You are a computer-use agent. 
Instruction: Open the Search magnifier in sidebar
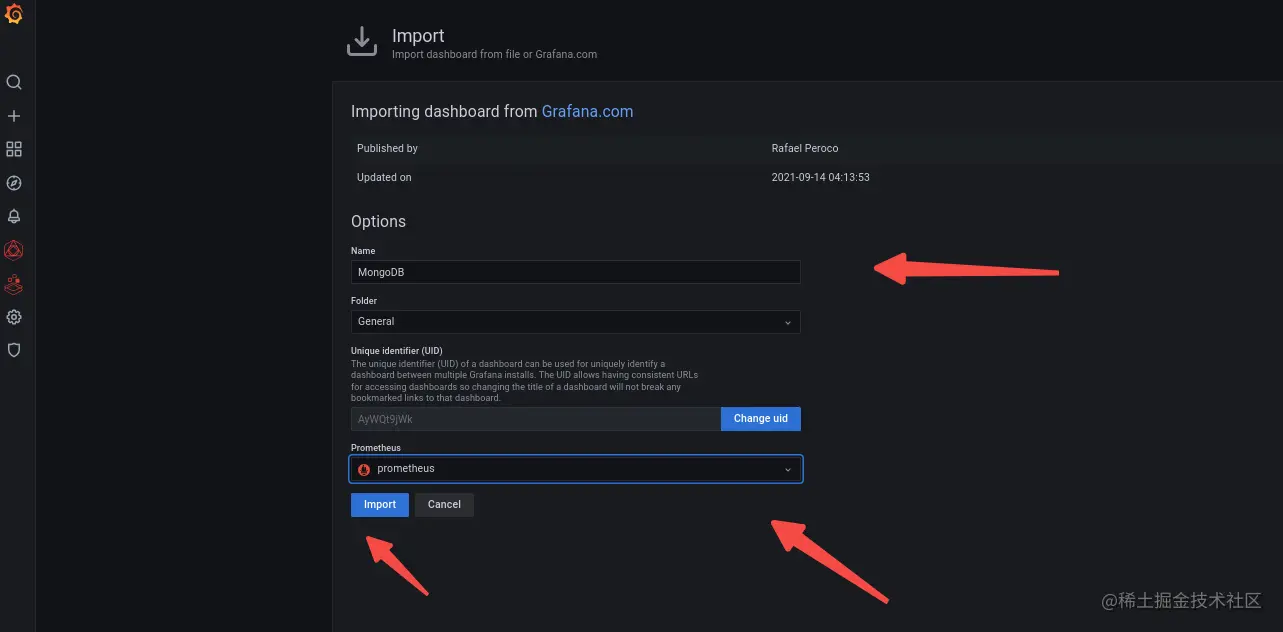14,82
